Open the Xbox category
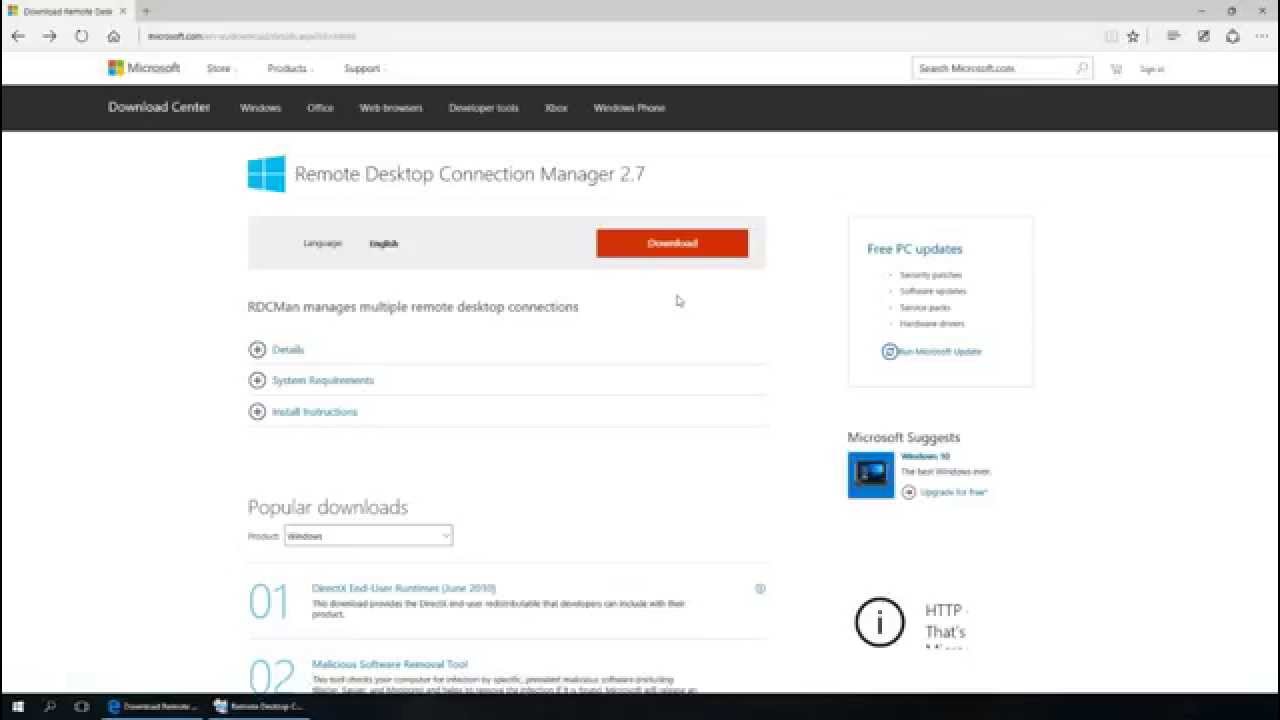Viewport: 1280px width, 720px height. (556, 108)
